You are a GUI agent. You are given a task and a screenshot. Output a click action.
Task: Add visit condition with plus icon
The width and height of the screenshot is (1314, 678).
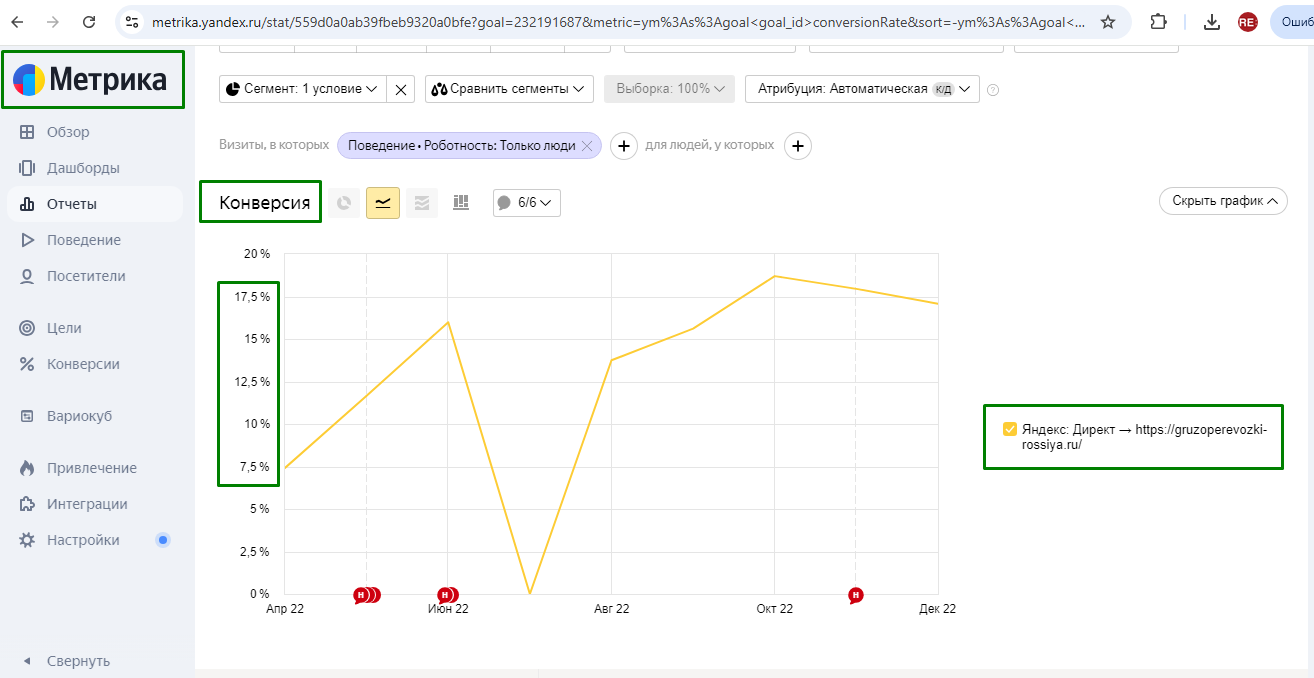pos(623,146)
